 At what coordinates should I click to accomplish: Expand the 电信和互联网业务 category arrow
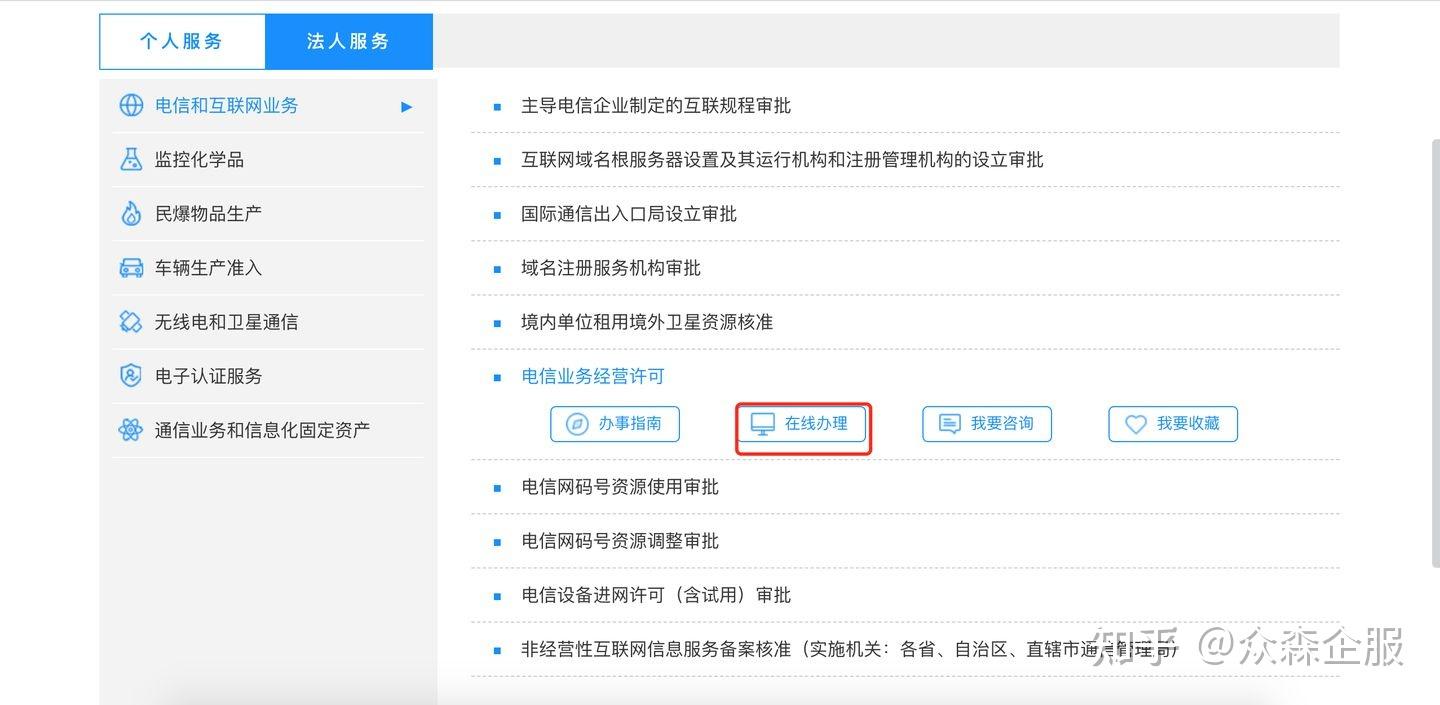coord(406,106)
